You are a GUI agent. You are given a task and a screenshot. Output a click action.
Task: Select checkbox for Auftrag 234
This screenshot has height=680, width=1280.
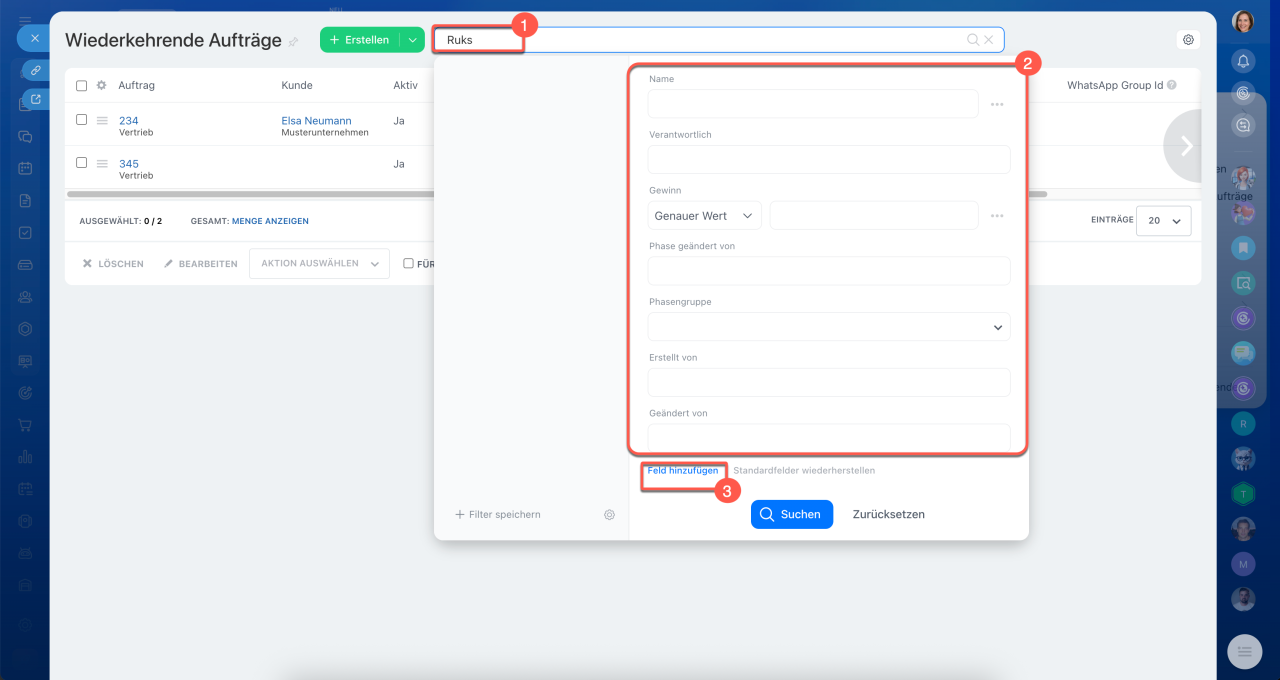(x=82, y=120)
